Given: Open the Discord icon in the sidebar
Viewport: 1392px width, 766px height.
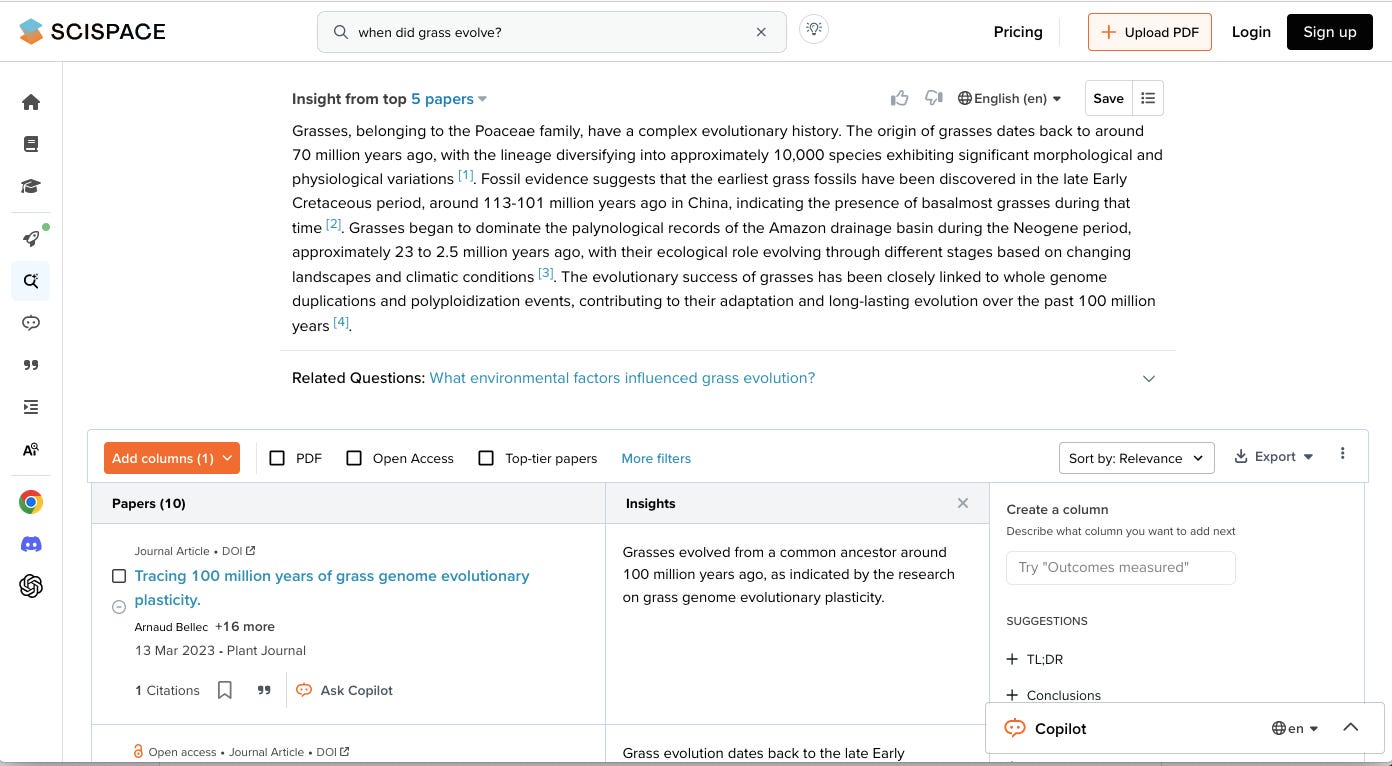Looking at the screenshot, I should (31, 544).
